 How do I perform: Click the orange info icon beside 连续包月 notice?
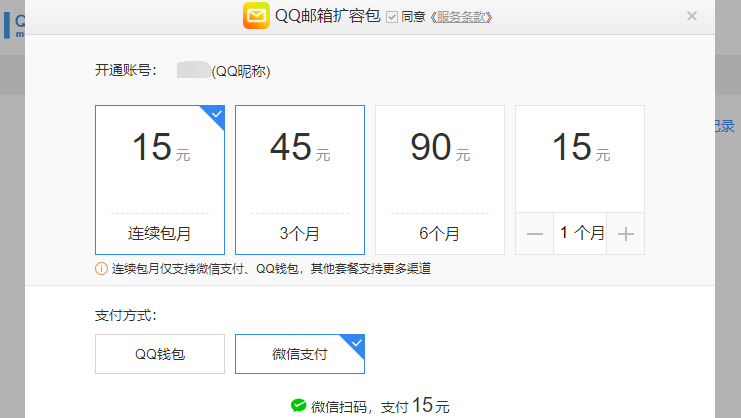(x=101, y=269)
